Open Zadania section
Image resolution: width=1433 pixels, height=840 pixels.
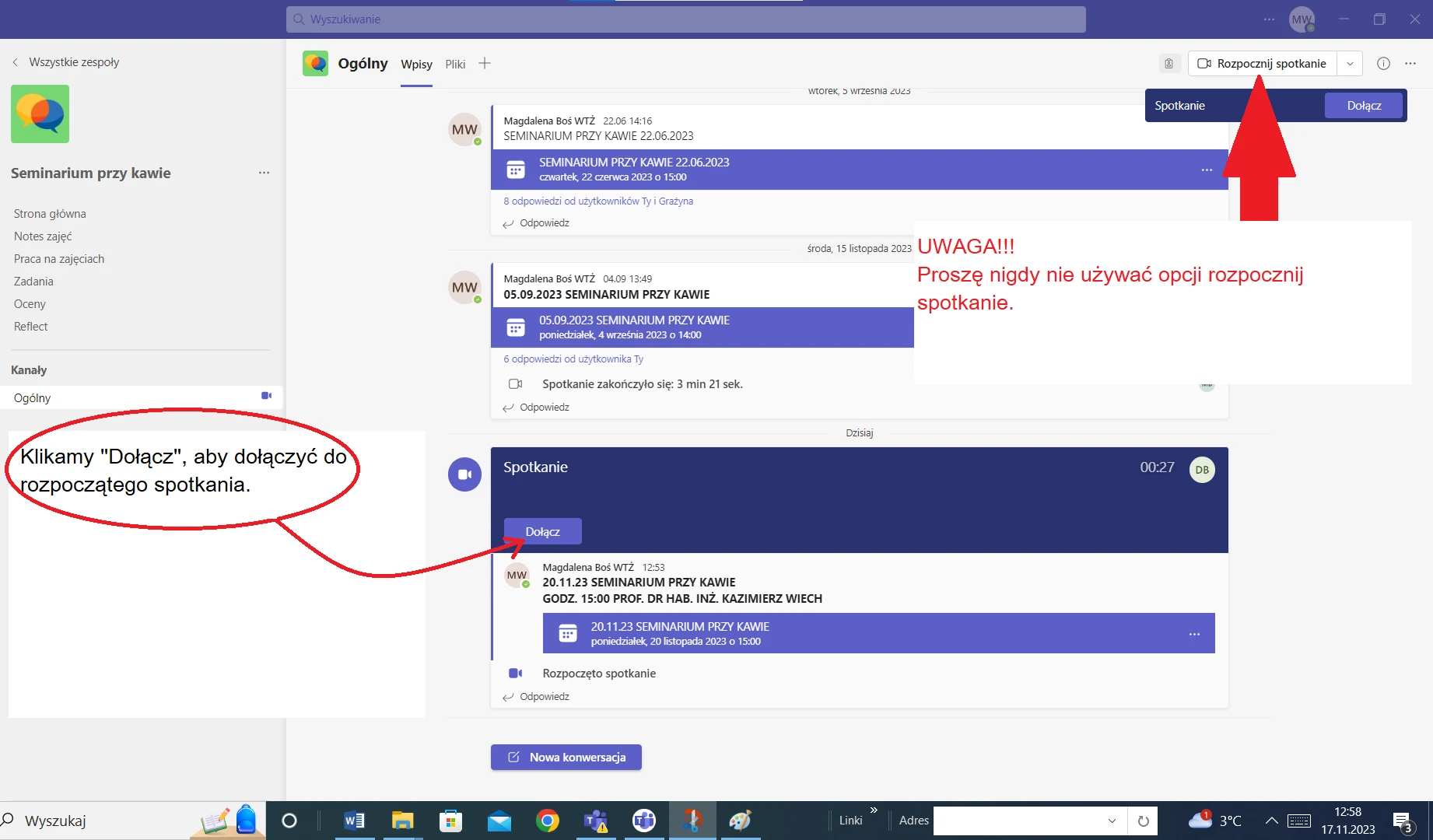pos(33,282)
